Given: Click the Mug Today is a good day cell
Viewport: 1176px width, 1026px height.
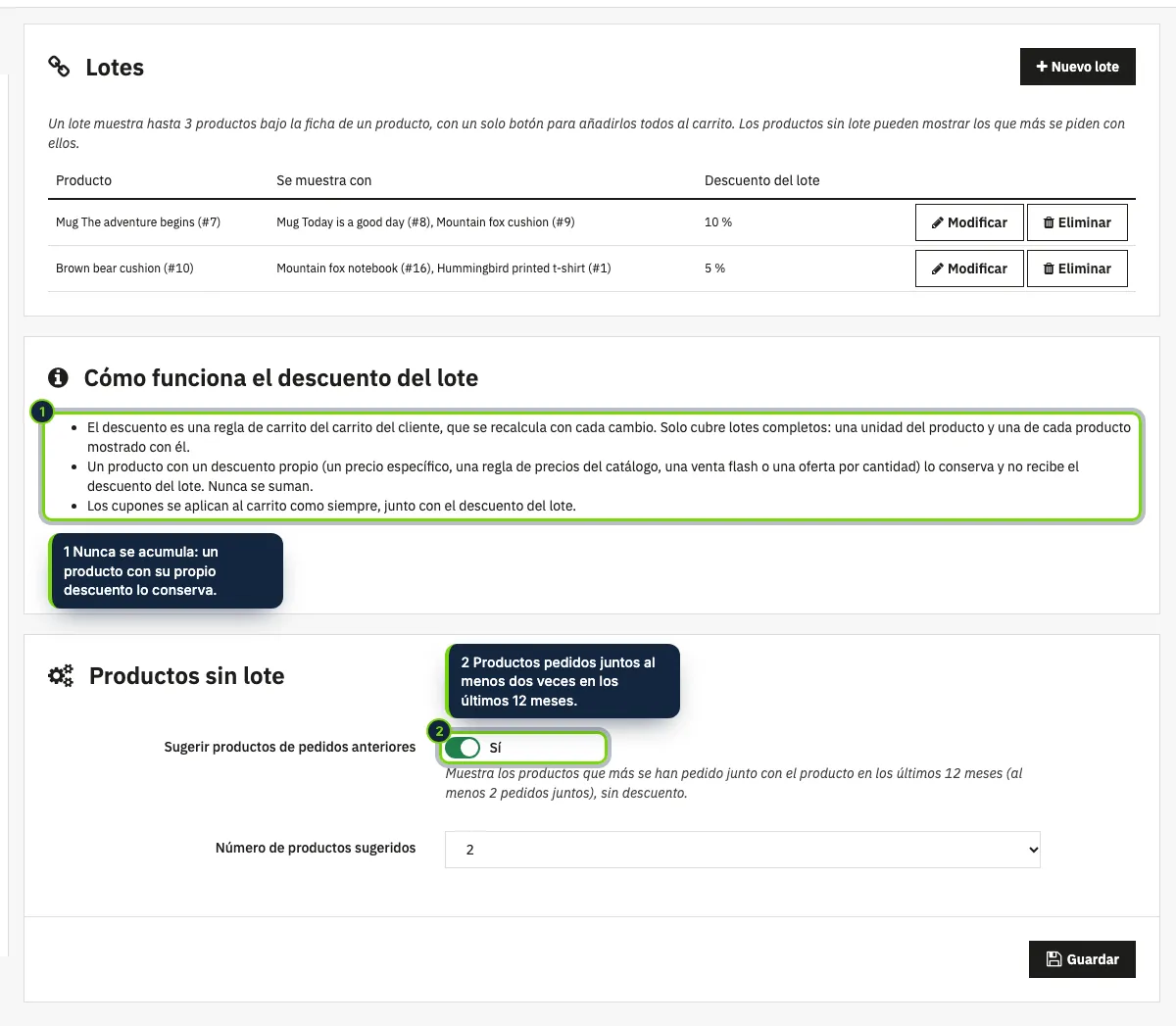Looking at the screenshot, I should coord(425,222).
